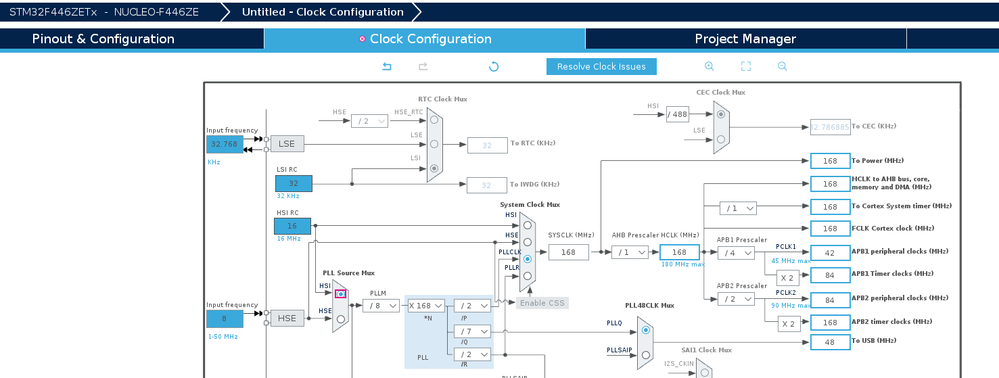Image resolution: width=999 pixels, height=378 pixels.
Task: Click APB2 timer clocks 168 output
Action: click(830, 323)
